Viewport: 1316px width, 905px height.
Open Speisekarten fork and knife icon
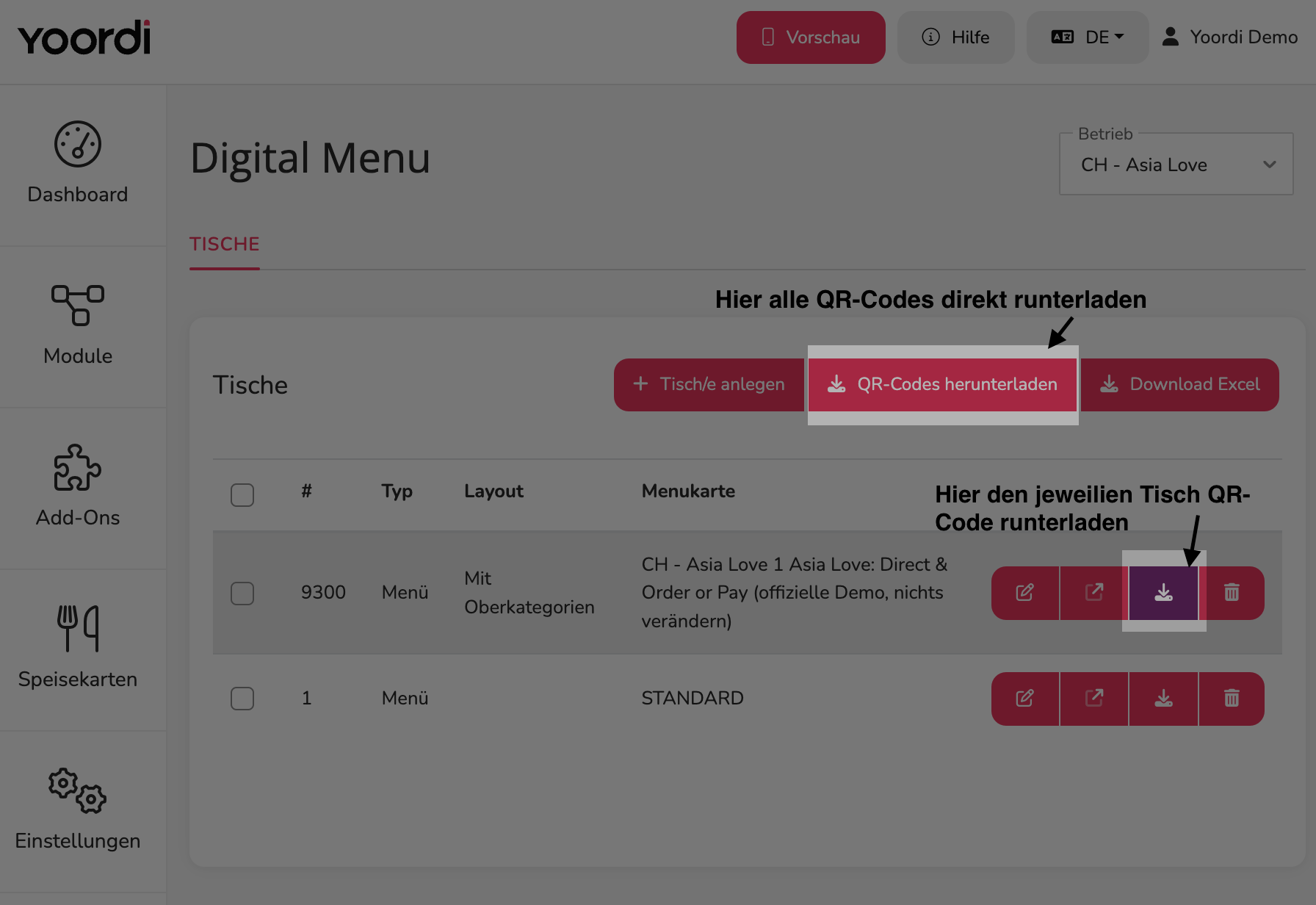[x=78, y=629]
